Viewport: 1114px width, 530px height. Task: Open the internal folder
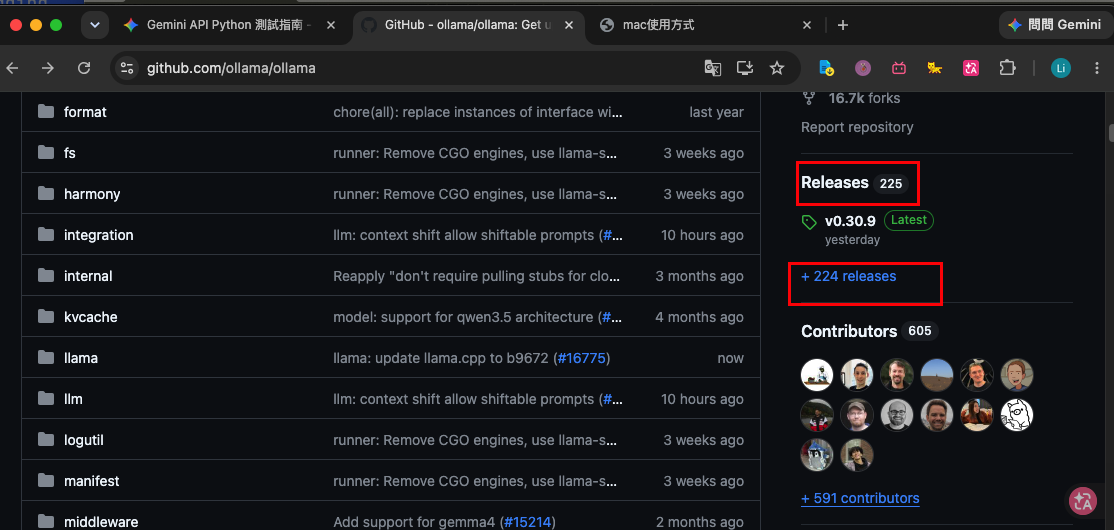(x=88, y=276)
